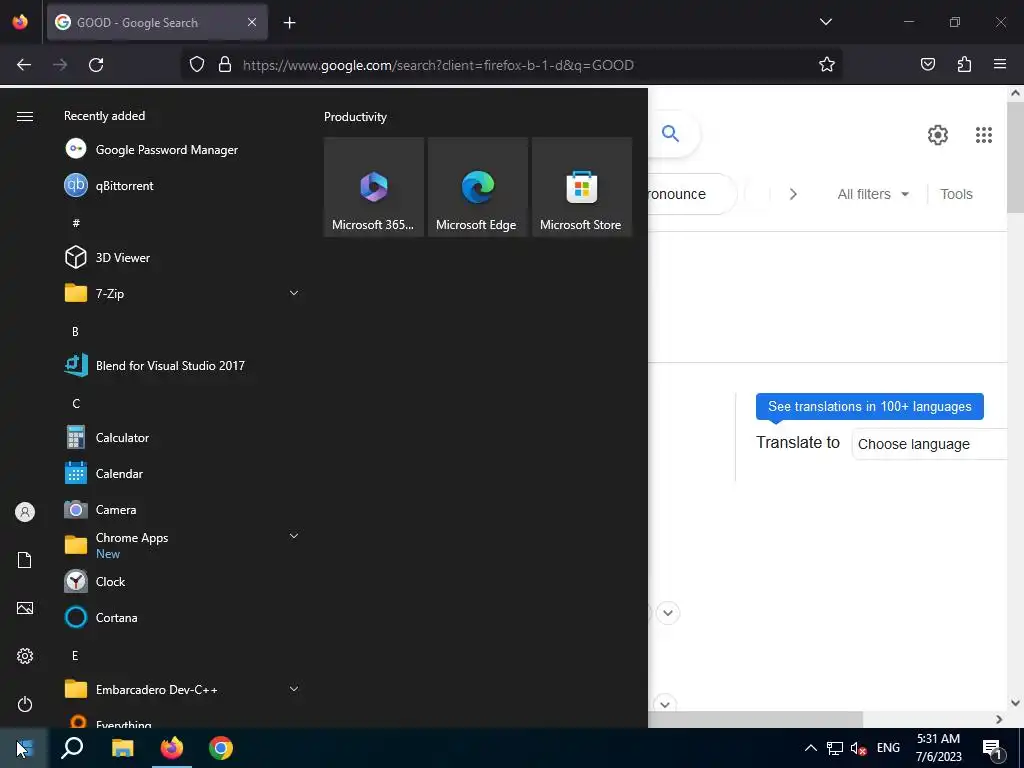Jump to letter B section header

[x=75, y=331]
